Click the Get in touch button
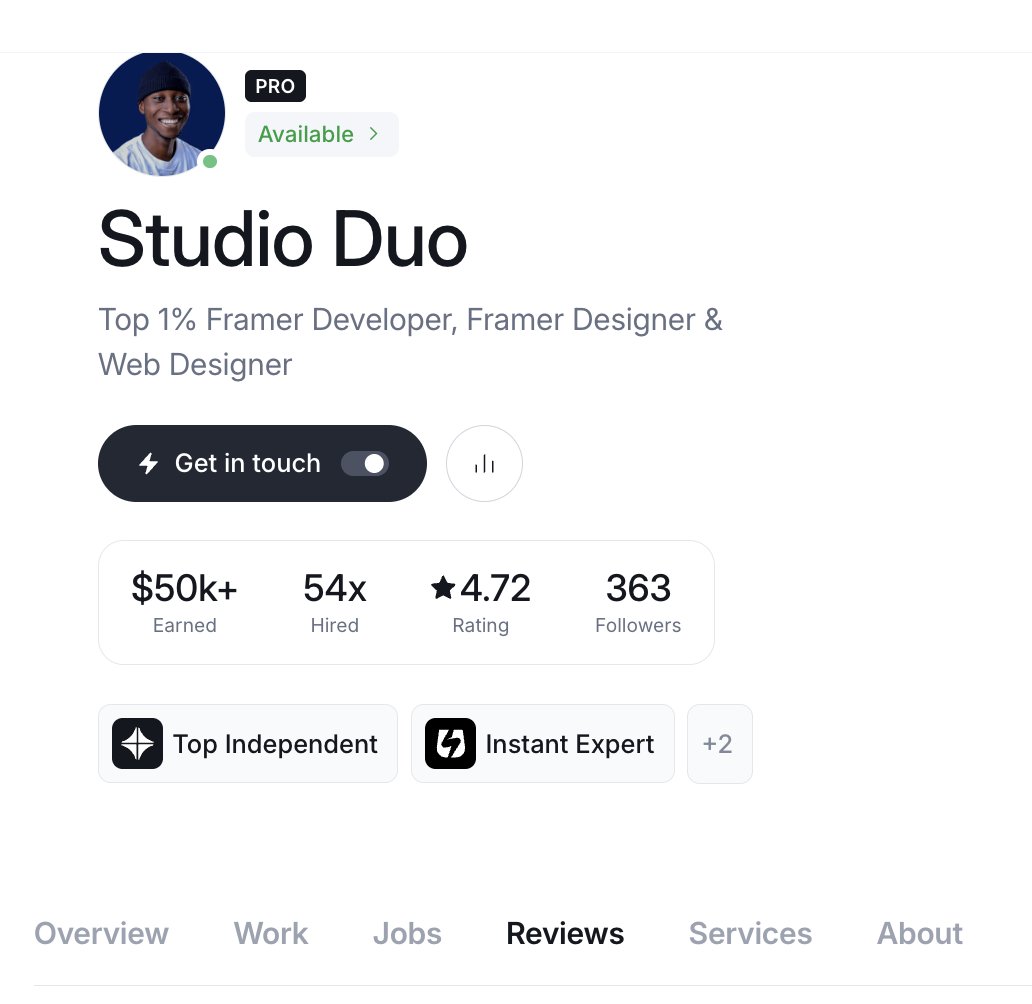 click(x=262, y=463)
